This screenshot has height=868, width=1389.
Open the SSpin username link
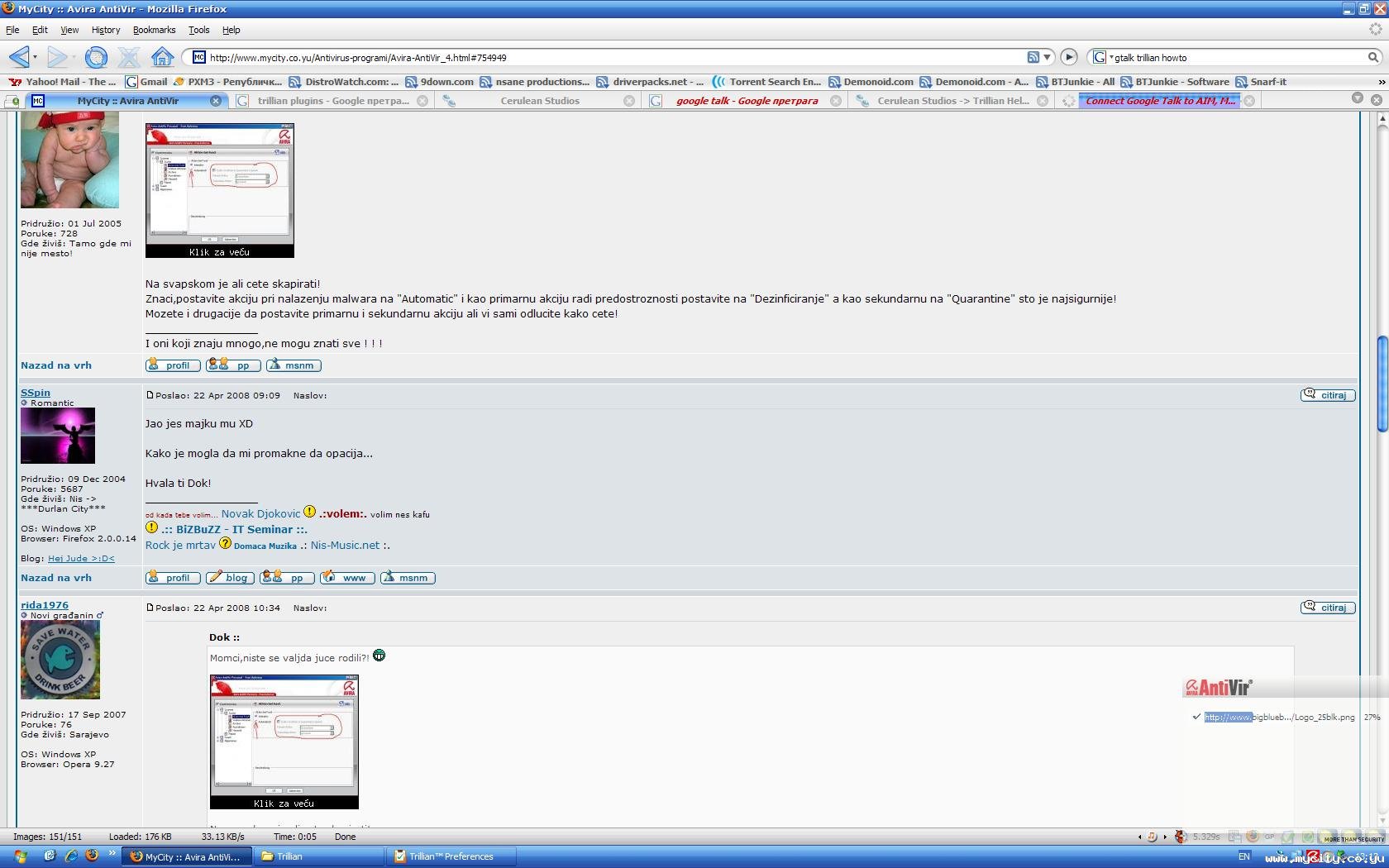(x=36, y=393)
